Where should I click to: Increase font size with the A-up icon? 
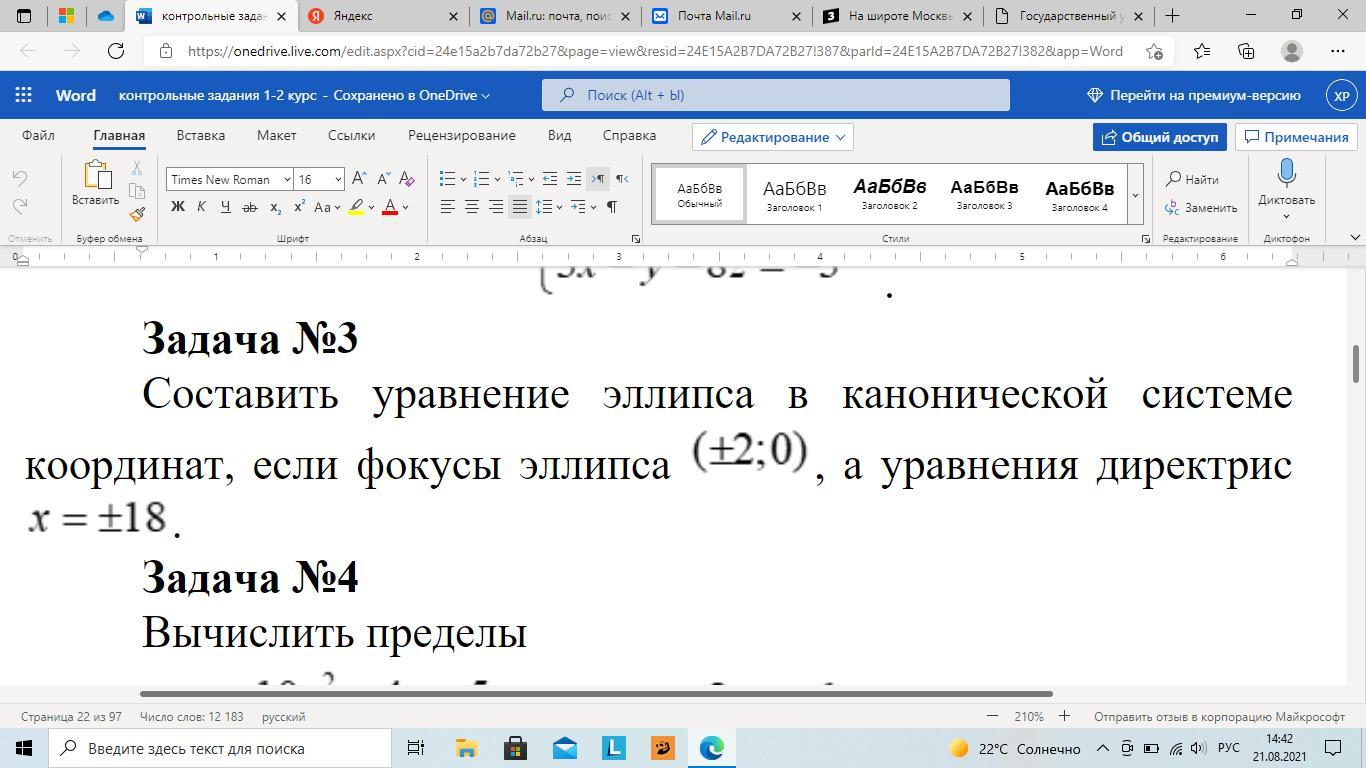[359, 179]
